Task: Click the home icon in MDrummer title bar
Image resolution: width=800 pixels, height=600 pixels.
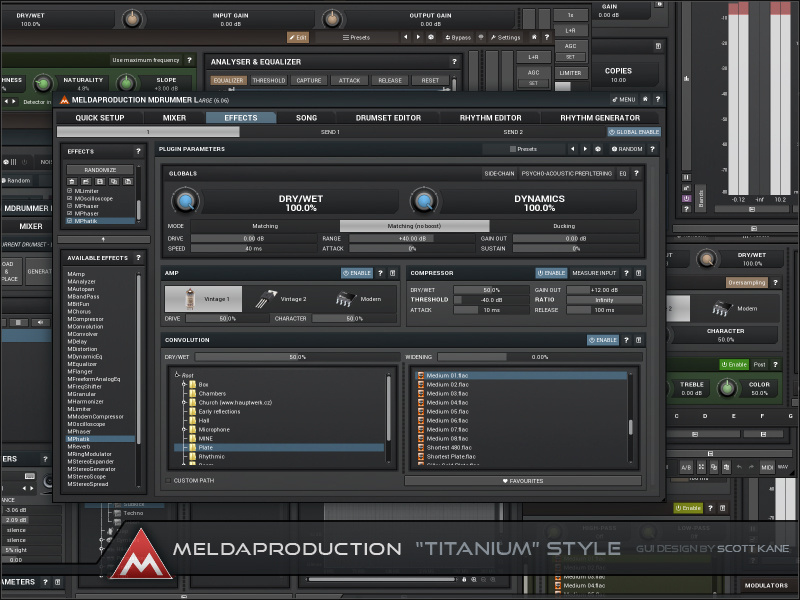Action: 645,100
